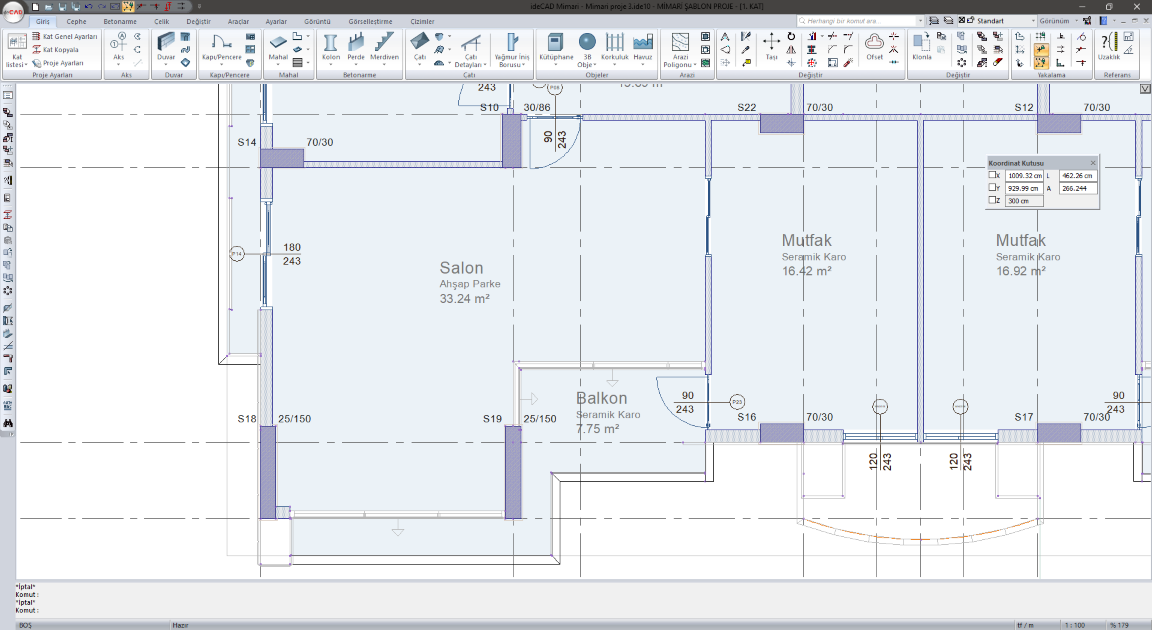Pick the Korkuluk railing tool
Viewport: 1152px width, 630px height.
(x=614, y=45)
